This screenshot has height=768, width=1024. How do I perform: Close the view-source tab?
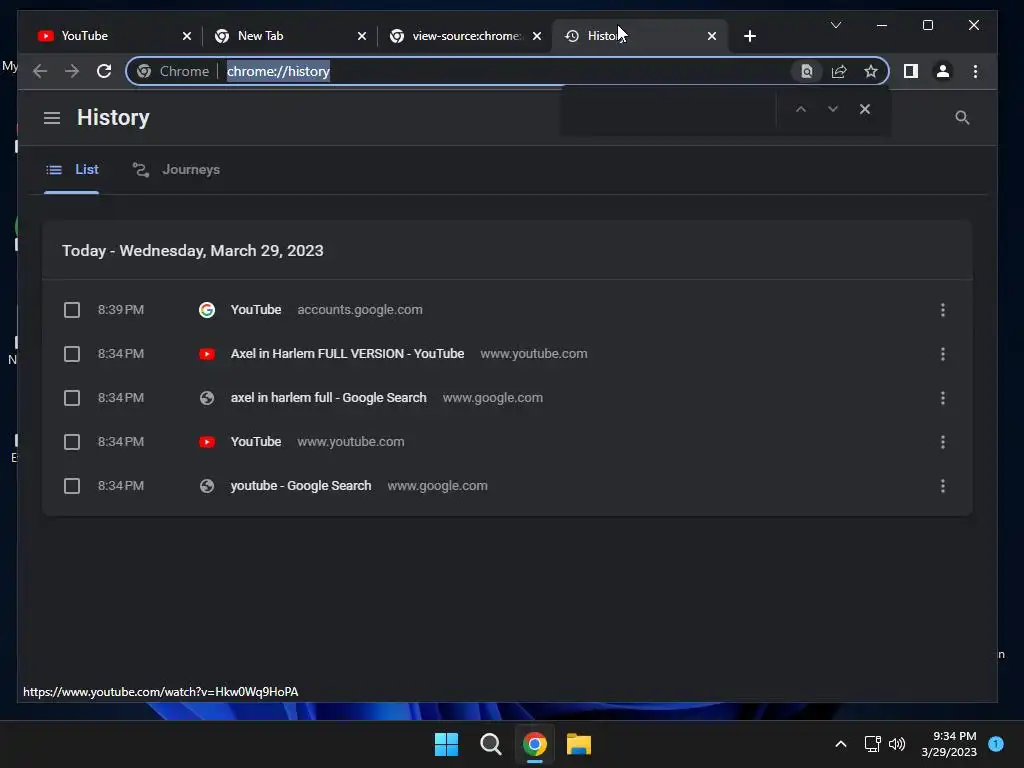(x=537, y=36)
